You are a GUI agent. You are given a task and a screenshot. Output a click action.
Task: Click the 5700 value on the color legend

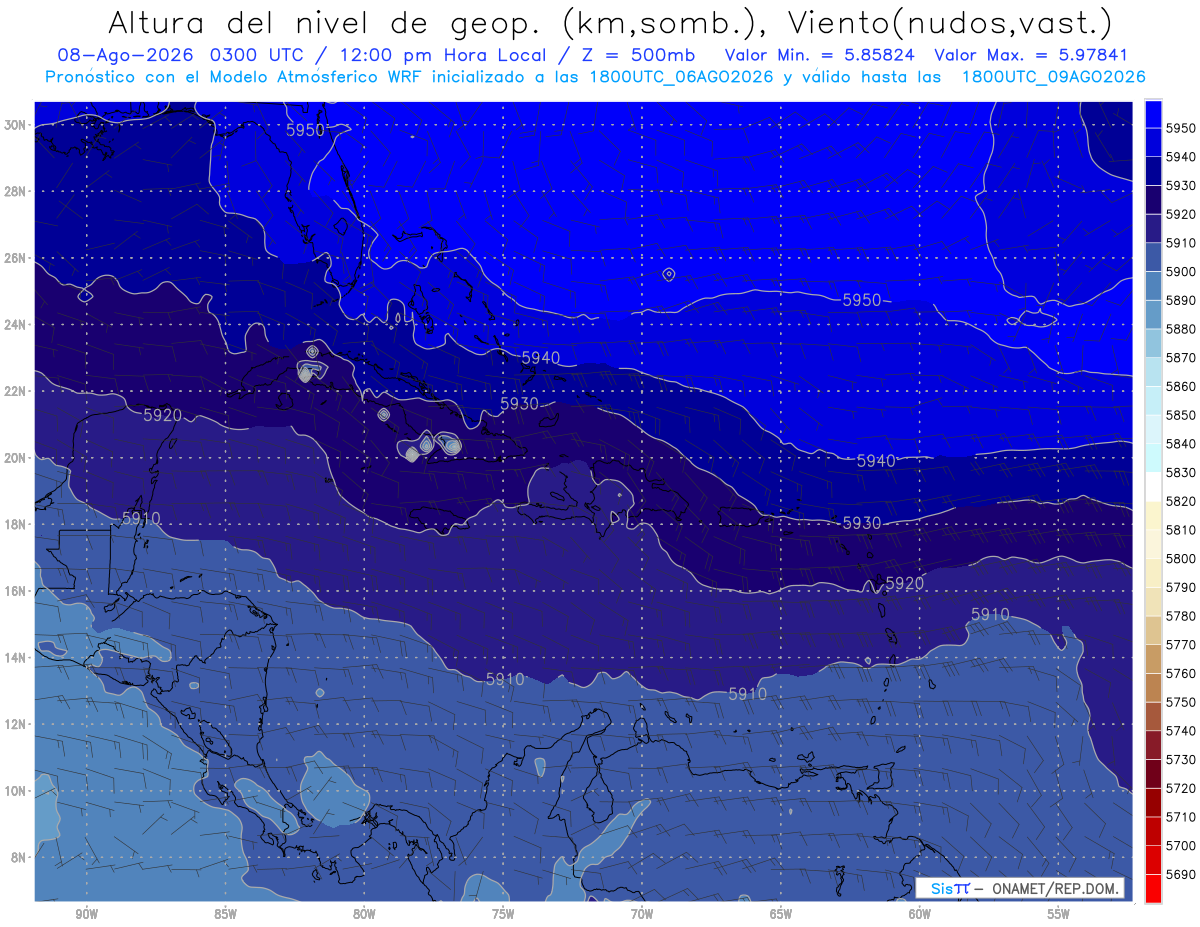click(1181, 846)
